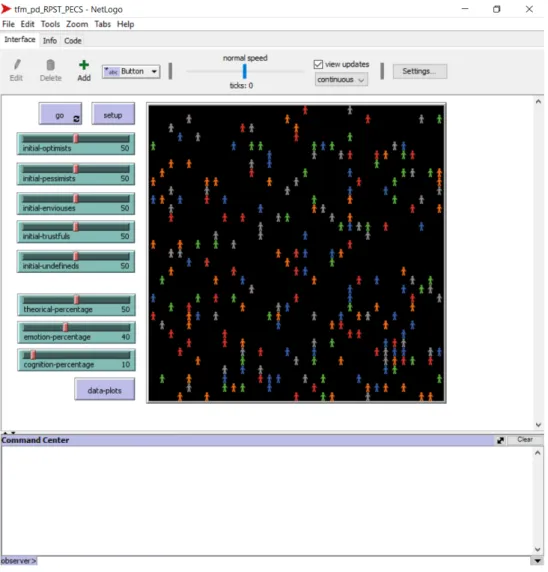Viewport: 548px width, 572px height.
Task: Expand the observer agent selector arrow
Action: coord(537,561)
